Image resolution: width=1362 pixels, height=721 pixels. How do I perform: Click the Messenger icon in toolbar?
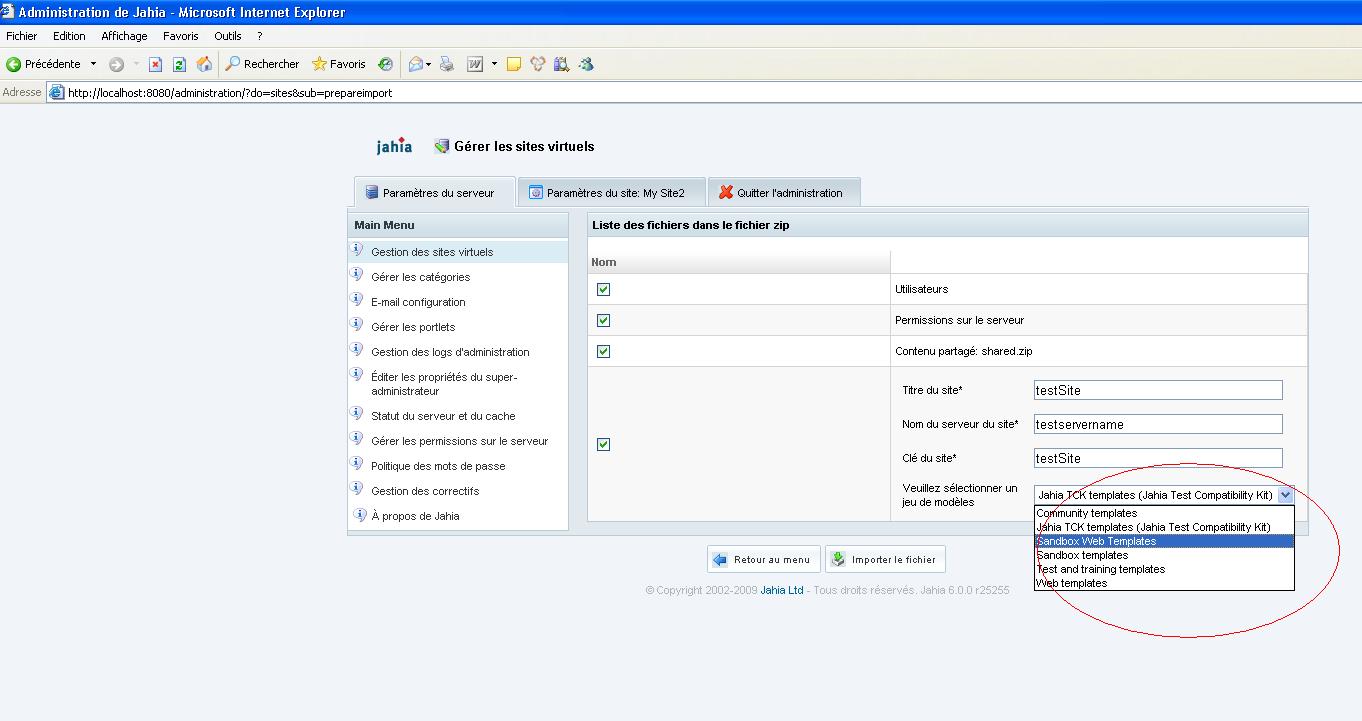[587, 64]
